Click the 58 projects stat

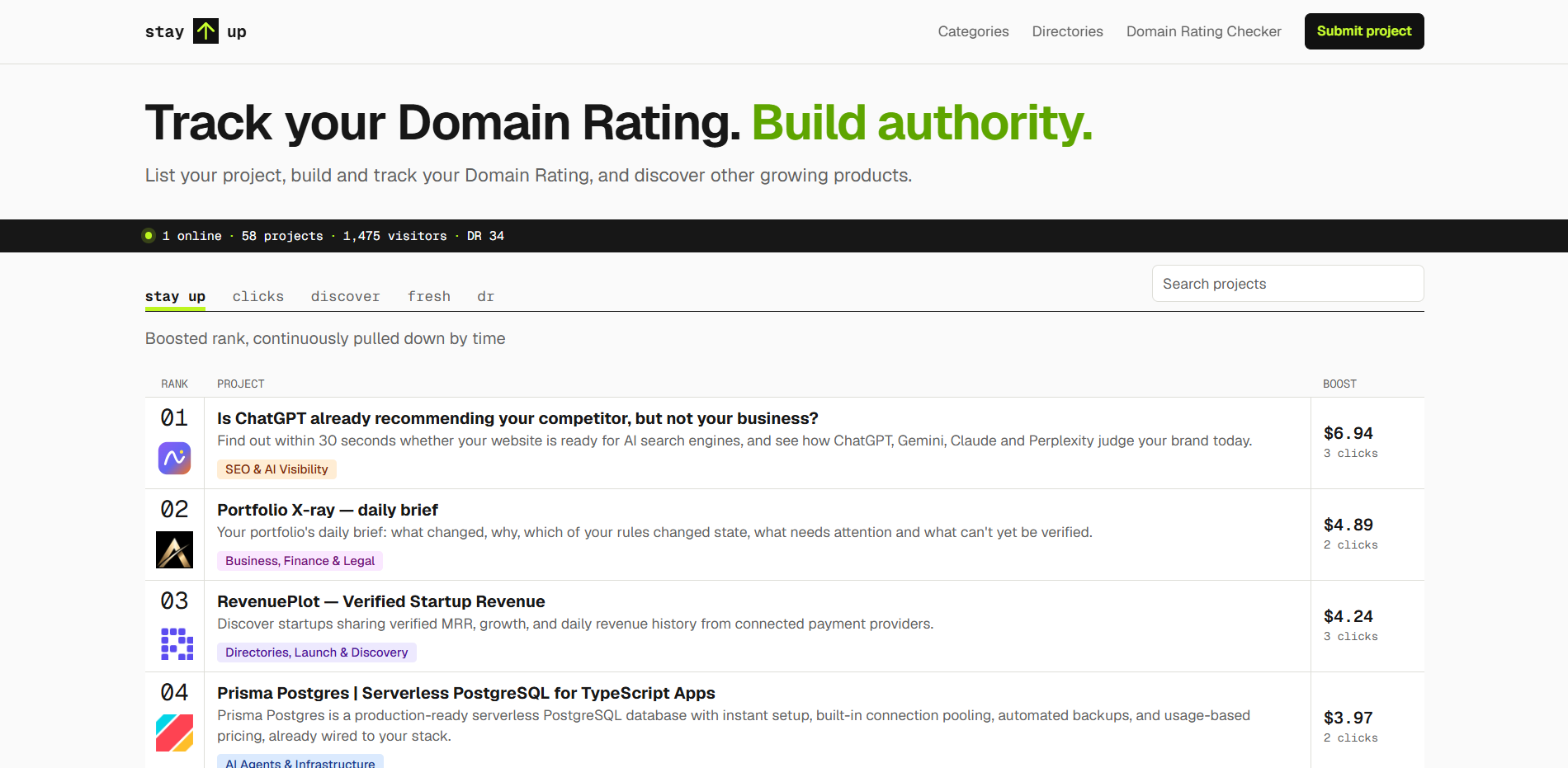tap(282, 236)
